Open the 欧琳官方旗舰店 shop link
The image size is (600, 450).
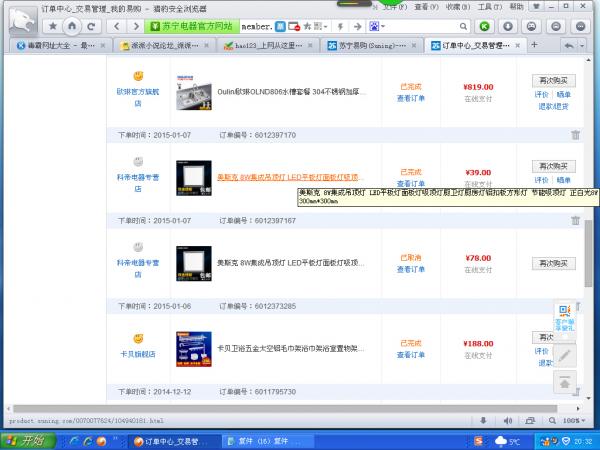click(x=138, y=97)
